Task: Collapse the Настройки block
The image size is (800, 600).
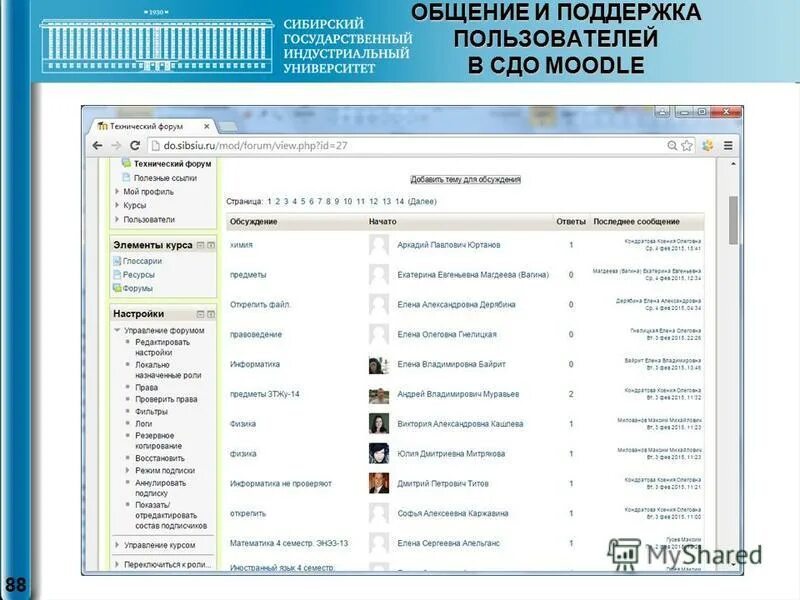Action: 201,314
